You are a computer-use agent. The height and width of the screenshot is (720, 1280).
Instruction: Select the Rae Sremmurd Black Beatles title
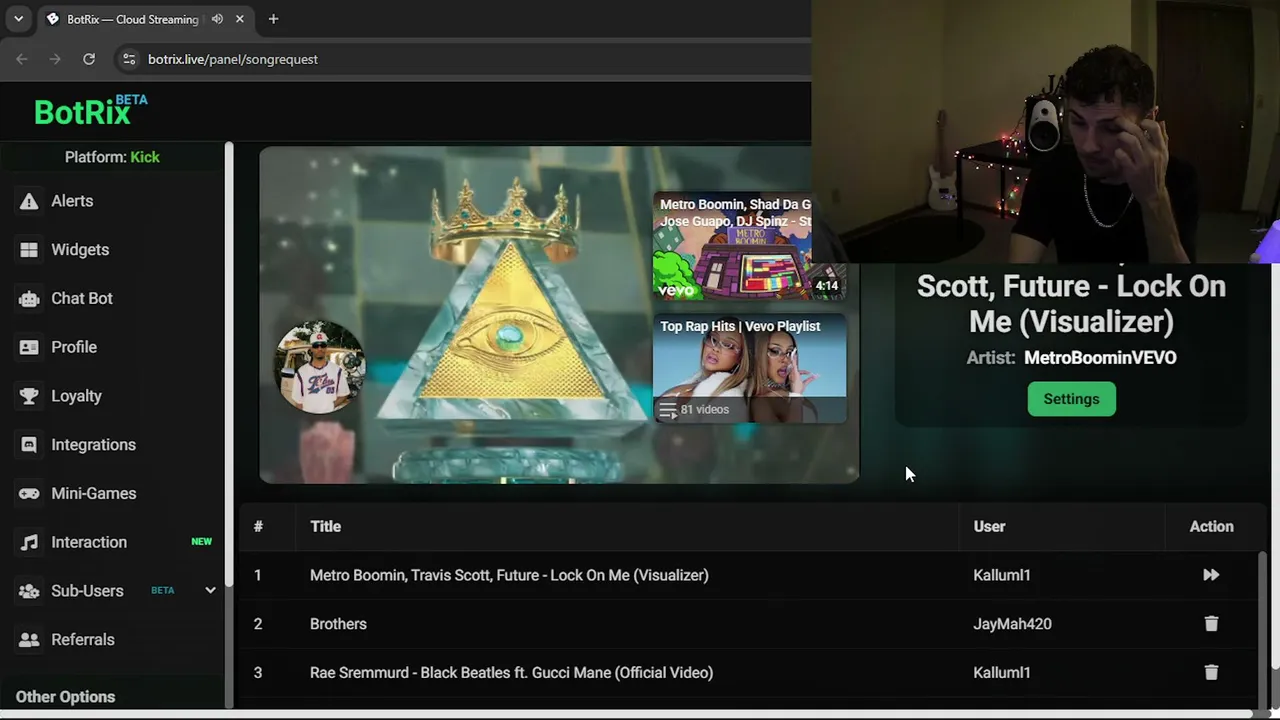[511, 673]
